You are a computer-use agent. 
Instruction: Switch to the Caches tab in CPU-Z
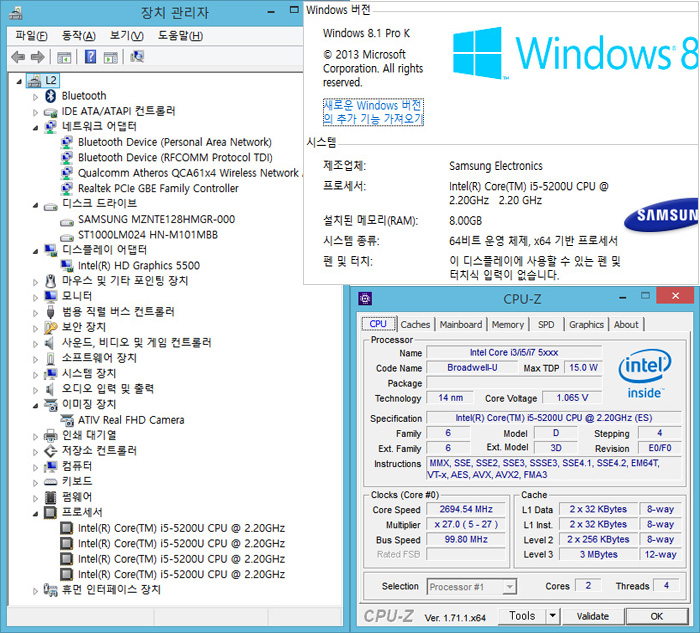pos(415,325)
